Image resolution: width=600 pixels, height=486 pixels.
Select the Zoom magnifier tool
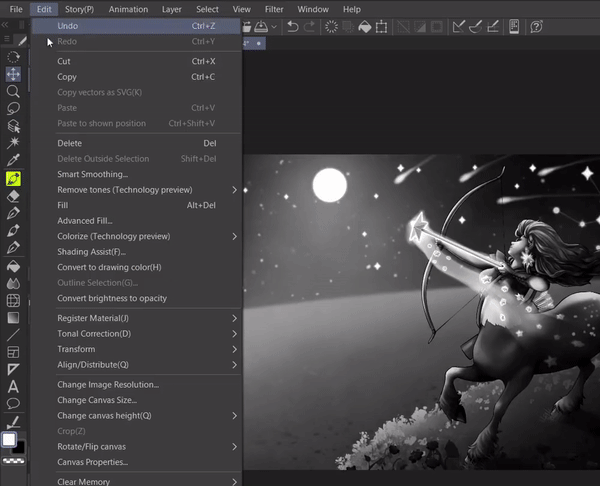tap(14, 90)
